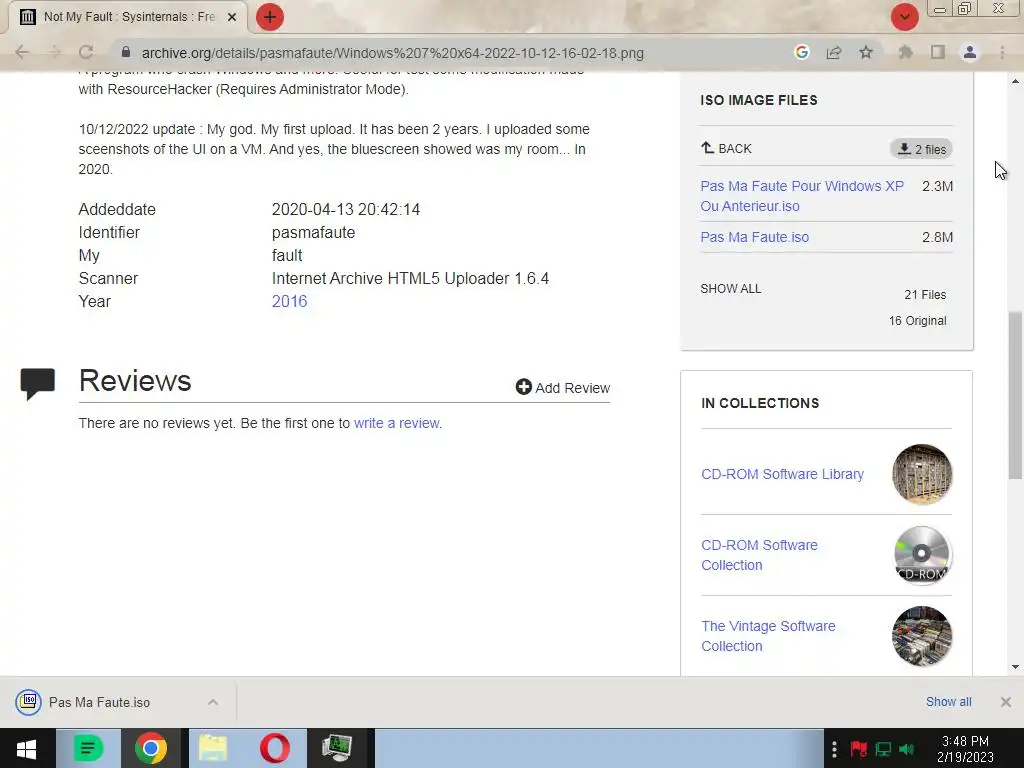This screenshot has width=1024, height=768.
Task: Open the green notes app in taskbar
Action: [88, 748]
